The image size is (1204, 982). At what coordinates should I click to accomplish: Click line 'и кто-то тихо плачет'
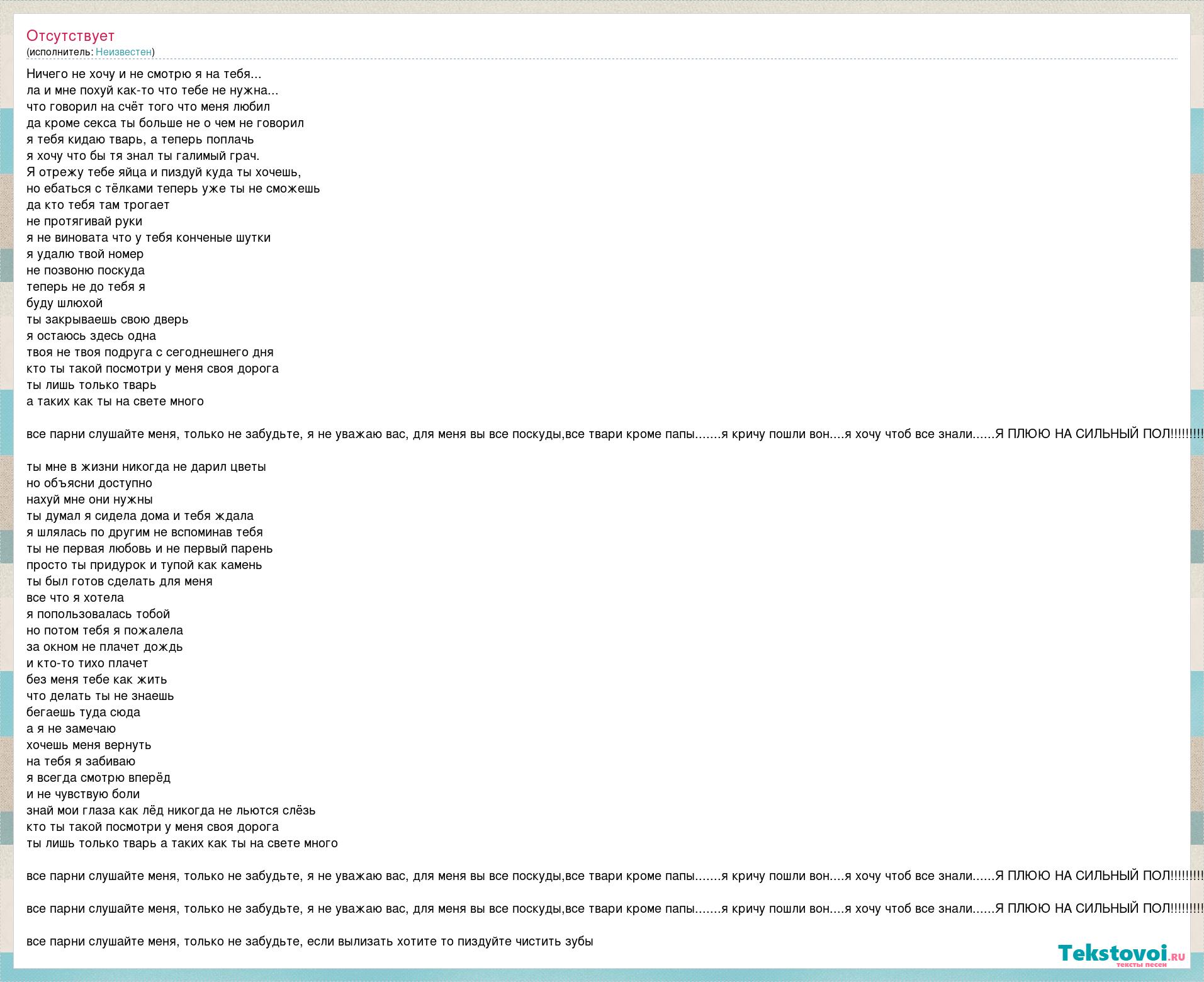(87, 663)
